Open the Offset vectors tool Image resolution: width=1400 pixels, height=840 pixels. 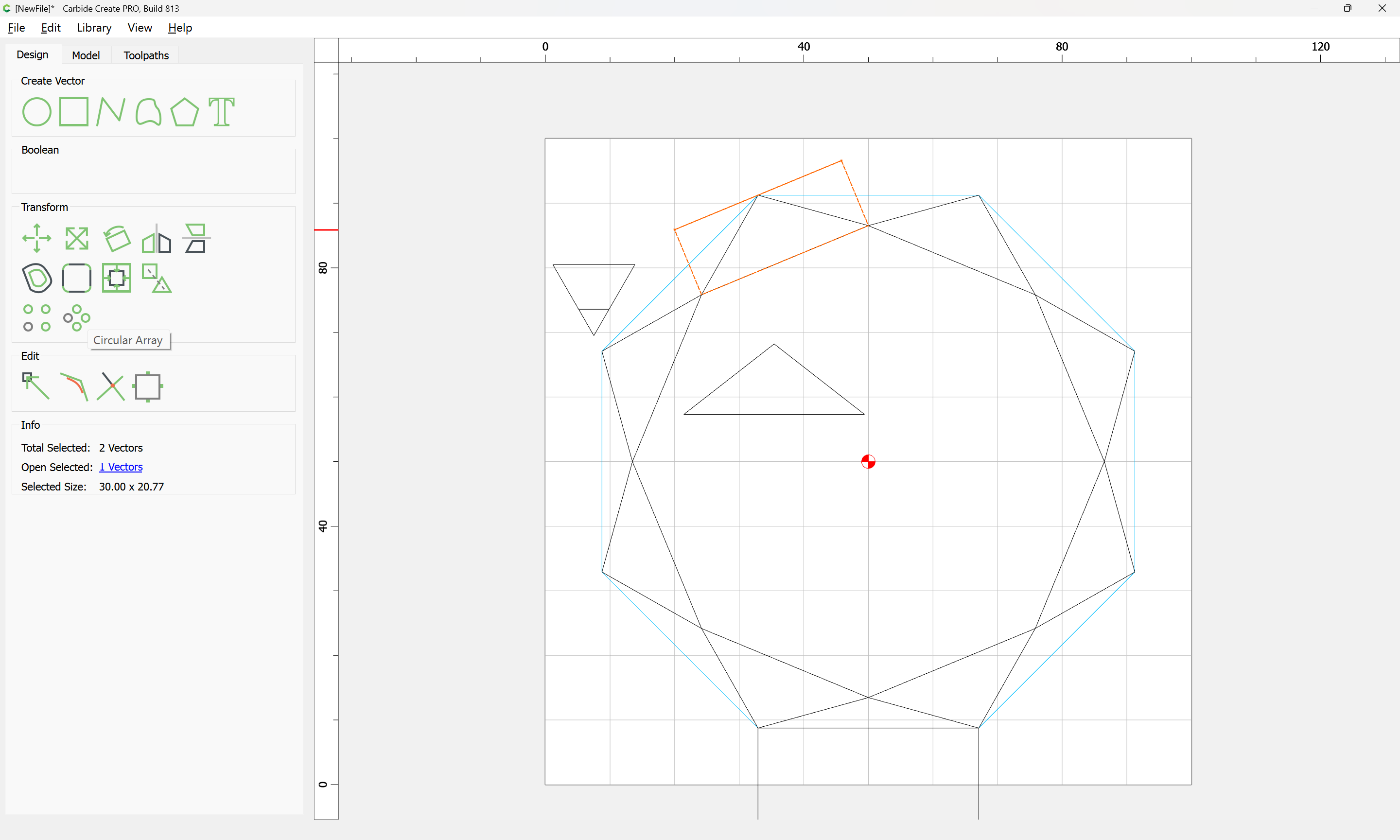pos(37,278)
